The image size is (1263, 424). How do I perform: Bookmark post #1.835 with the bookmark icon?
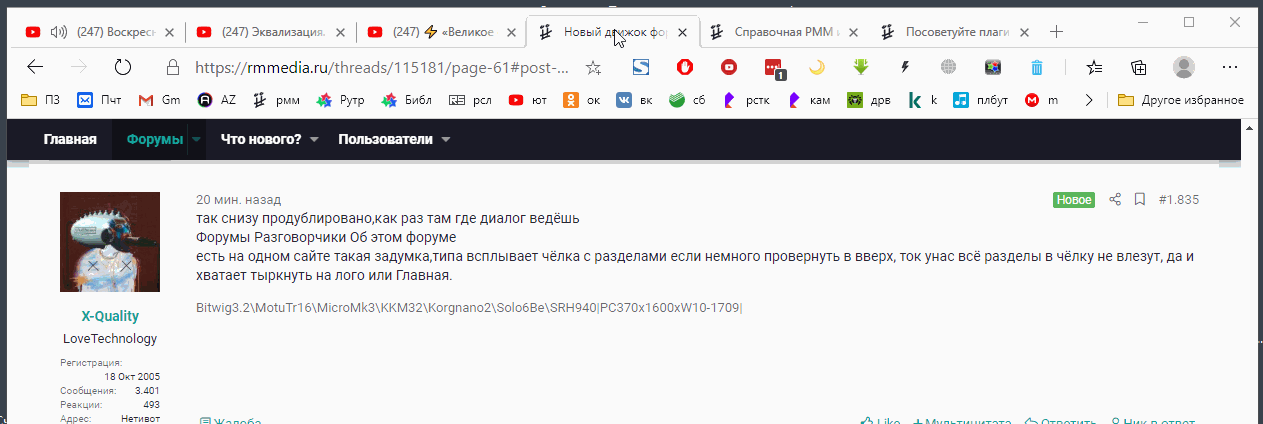pos(1139,200)
